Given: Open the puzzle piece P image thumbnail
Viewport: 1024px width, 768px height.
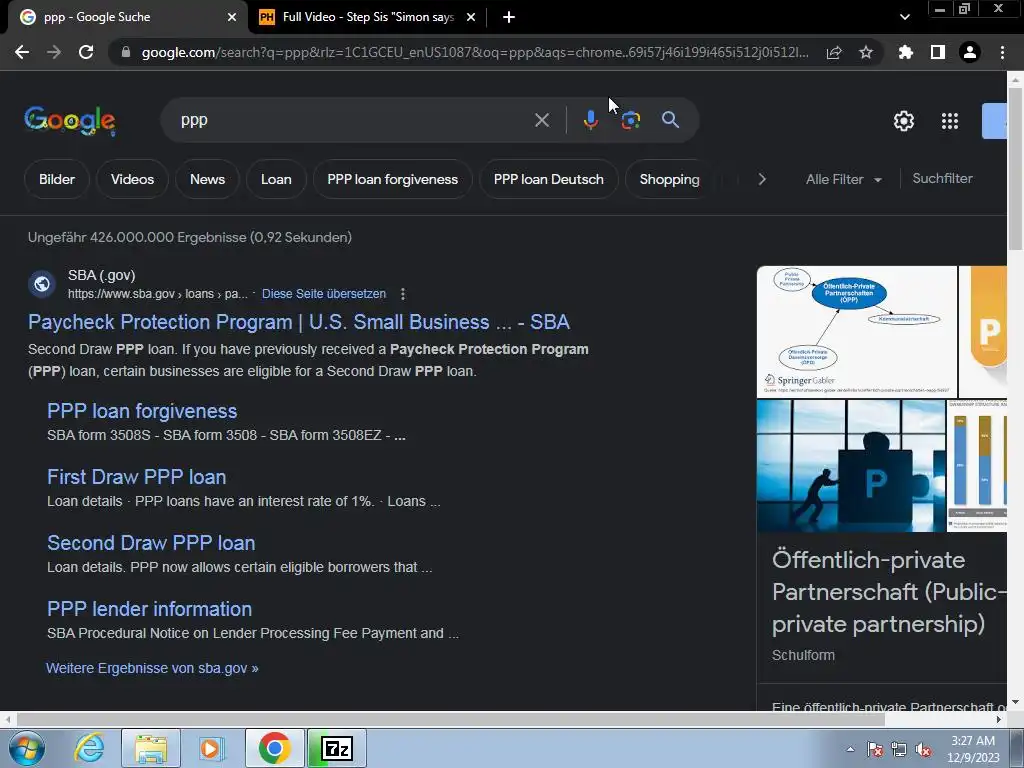Looking at the screenshot, I should (851, 466).
